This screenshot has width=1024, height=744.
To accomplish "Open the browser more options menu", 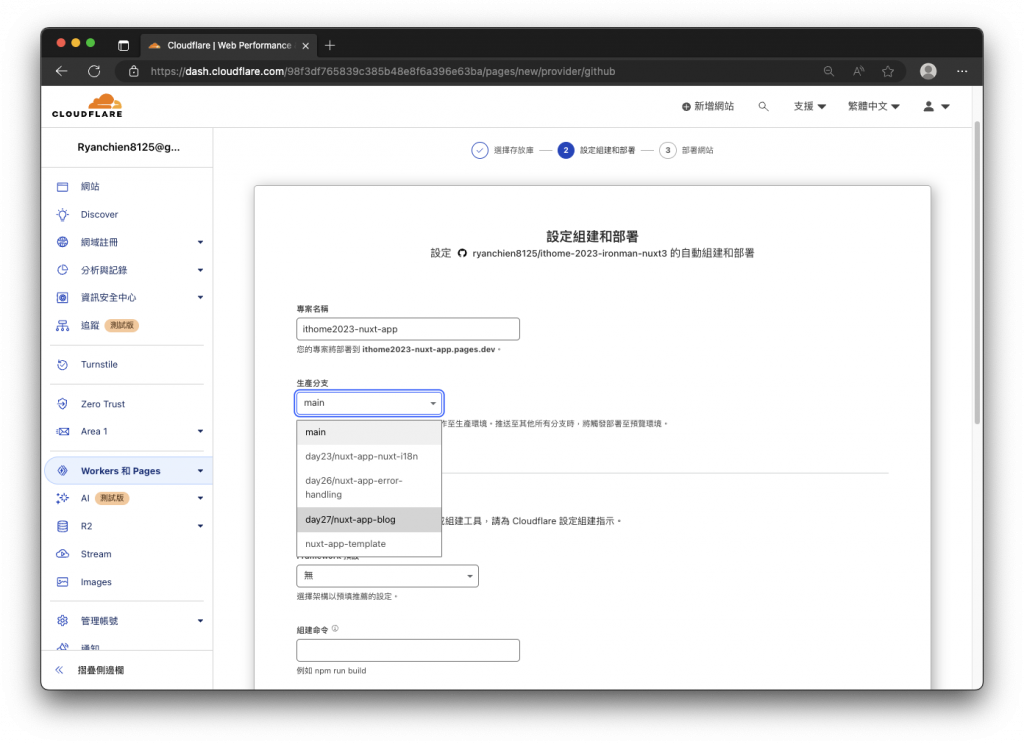I will (962, 71).
